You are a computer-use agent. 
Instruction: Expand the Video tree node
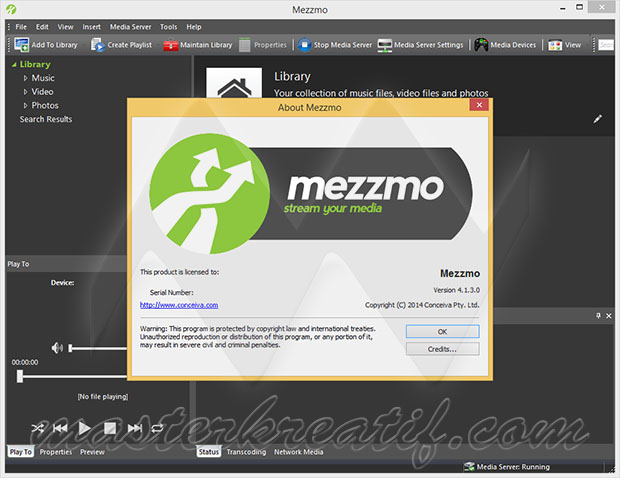26,92
